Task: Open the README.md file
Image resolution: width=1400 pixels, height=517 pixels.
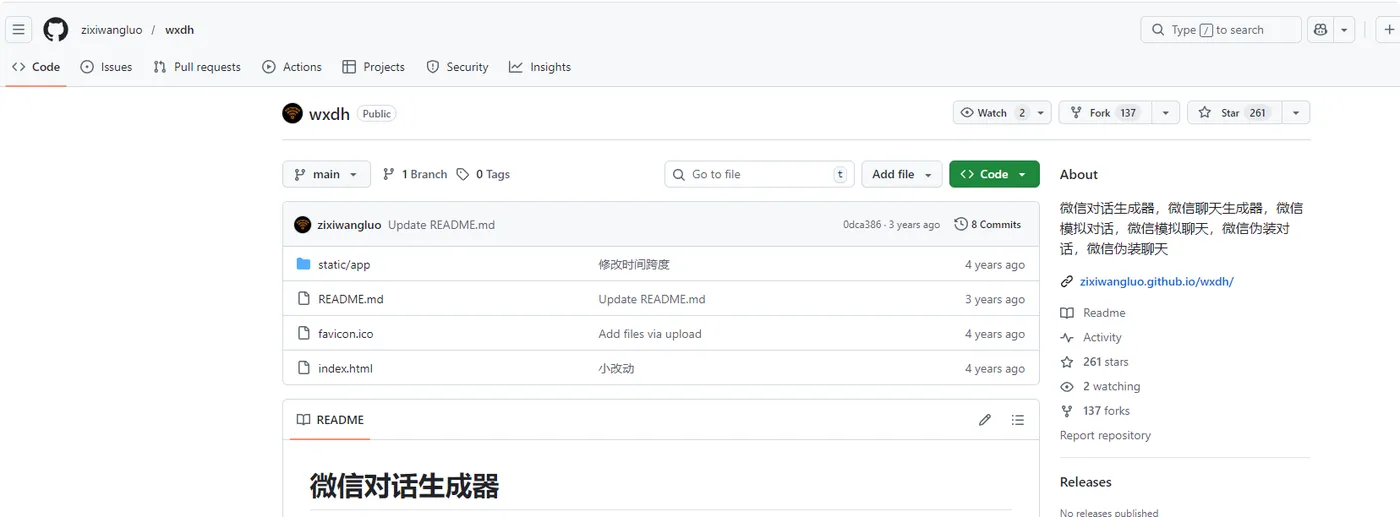Action: [x=351, y=299]
